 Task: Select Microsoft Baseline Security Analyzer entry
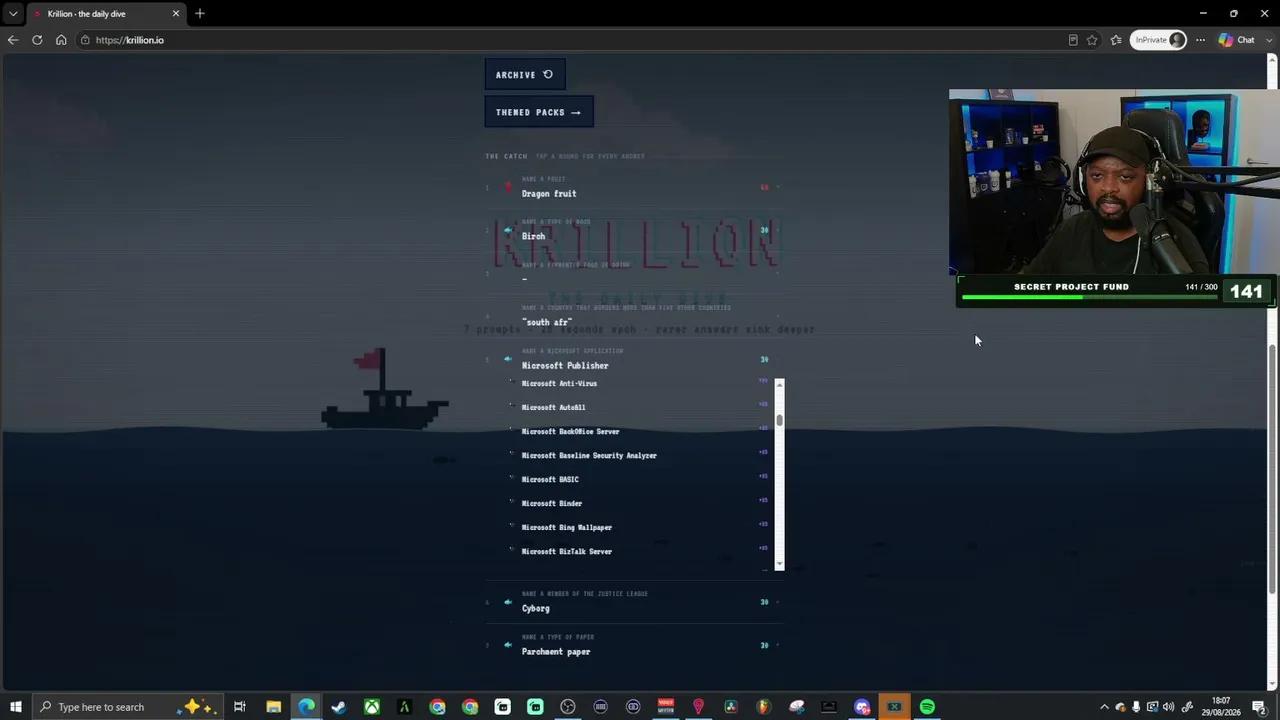click(589, 456)
